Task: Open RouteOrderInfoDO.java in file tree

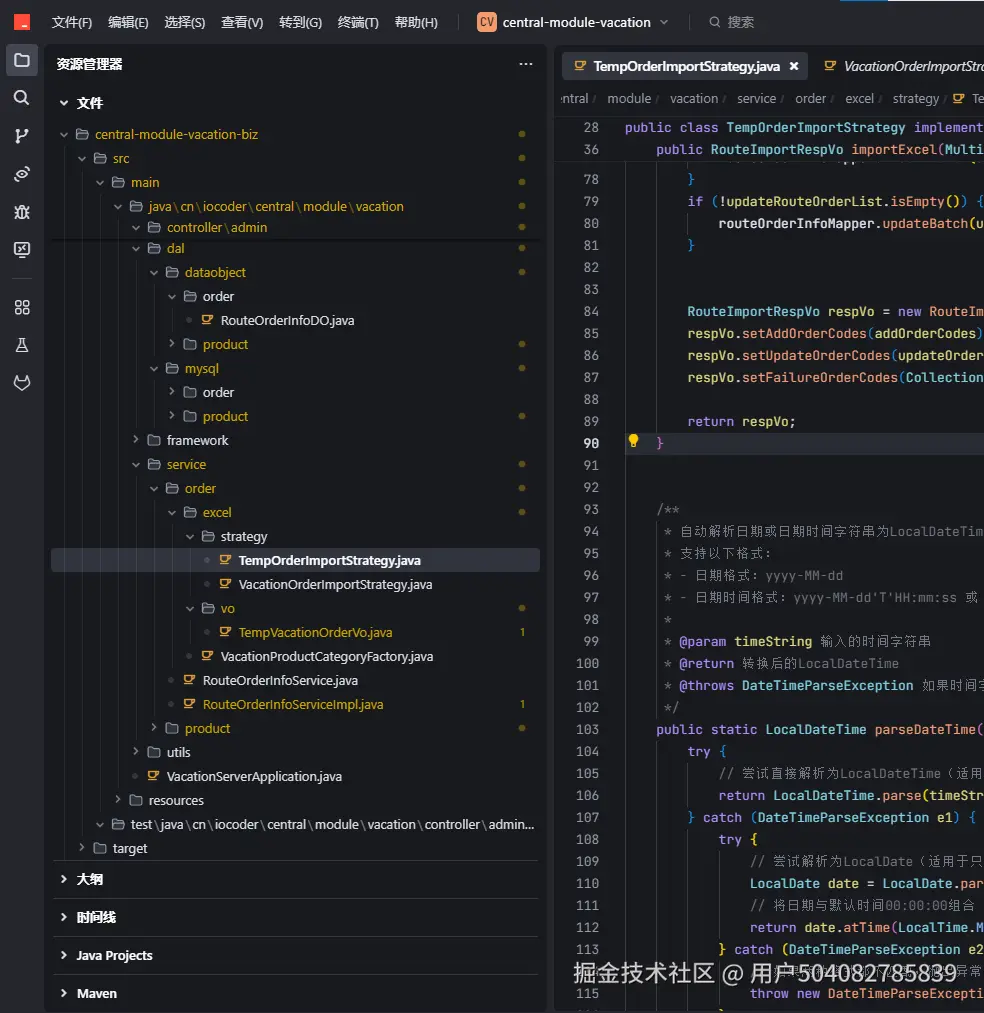Action: point(287,320)
